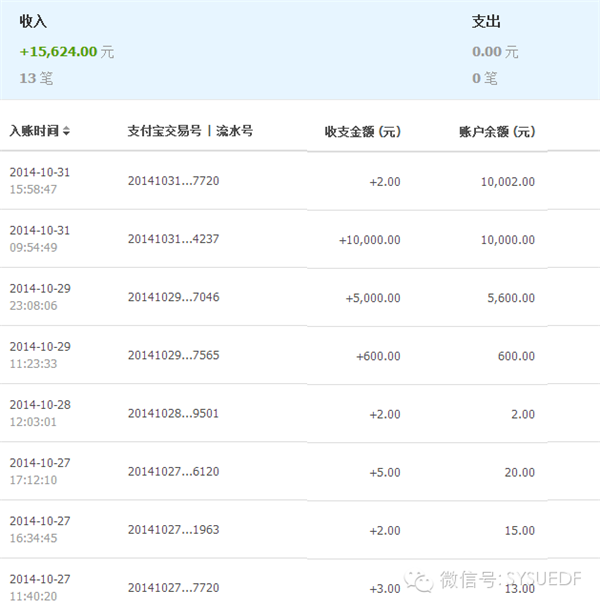Open transaction 20141029...7046
The width and height of the screenshot is (600, 609).
(x=173, y=298)
